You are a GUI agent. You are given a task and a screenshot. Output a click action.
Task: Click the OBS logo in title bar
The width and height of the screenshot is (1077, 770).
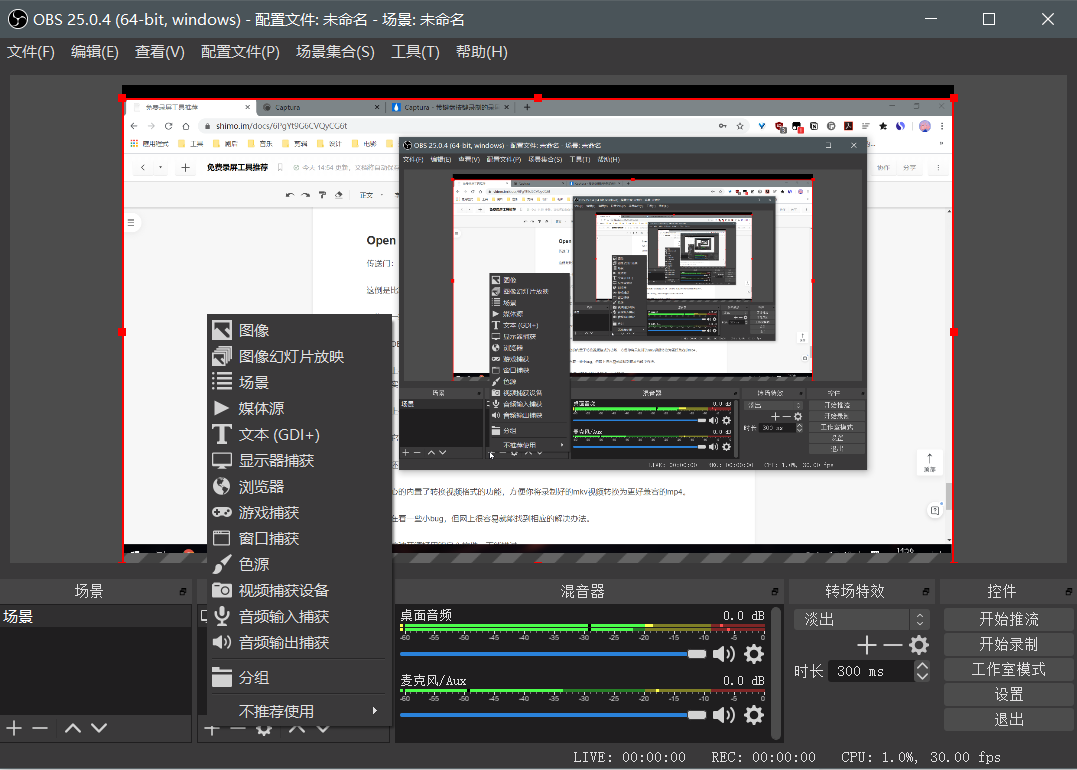coord(18,19)
